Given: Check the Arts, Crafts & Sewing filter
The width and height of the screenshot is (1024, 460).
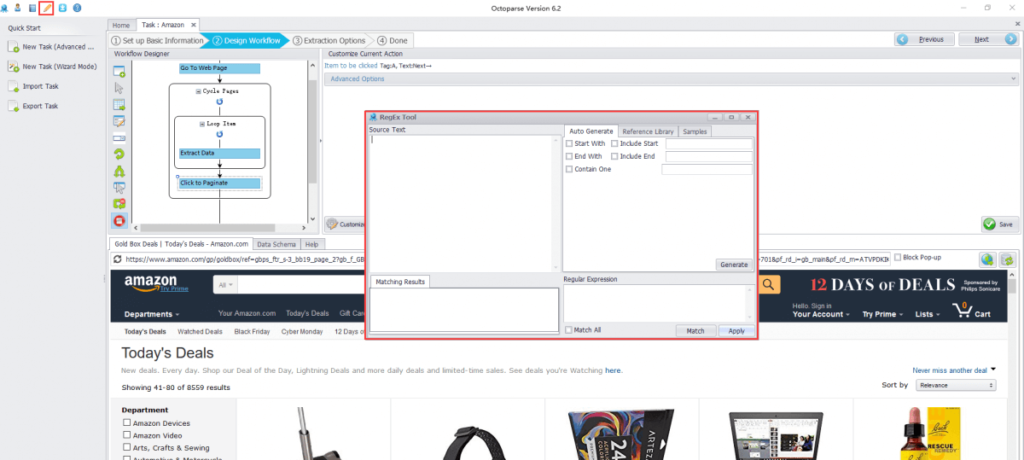Looking at the screenshot, I should click(127, 447).
